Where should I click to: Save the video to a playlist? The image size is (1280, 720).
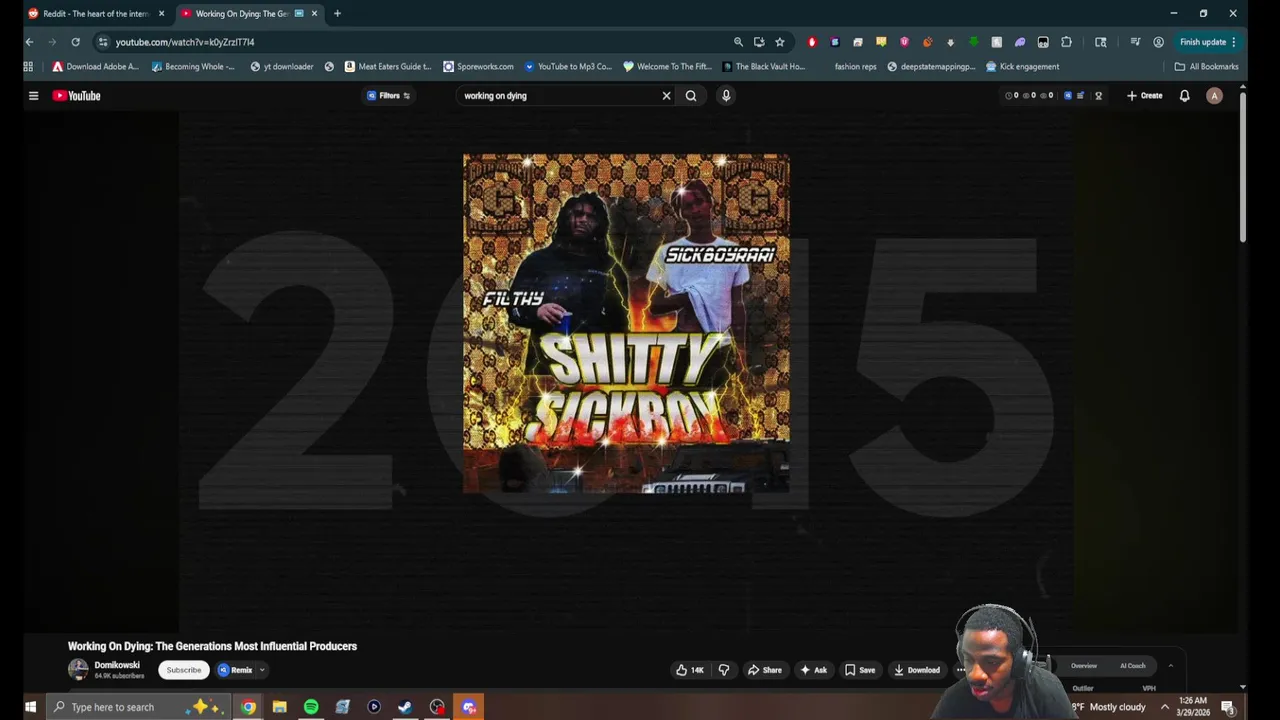(860, 670)
